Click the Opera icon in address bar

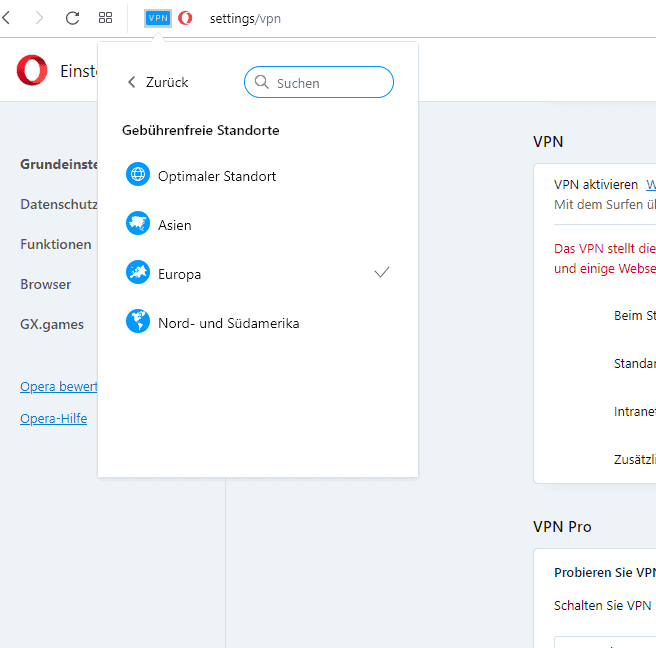pyautogui.click(x=185, y=18)
